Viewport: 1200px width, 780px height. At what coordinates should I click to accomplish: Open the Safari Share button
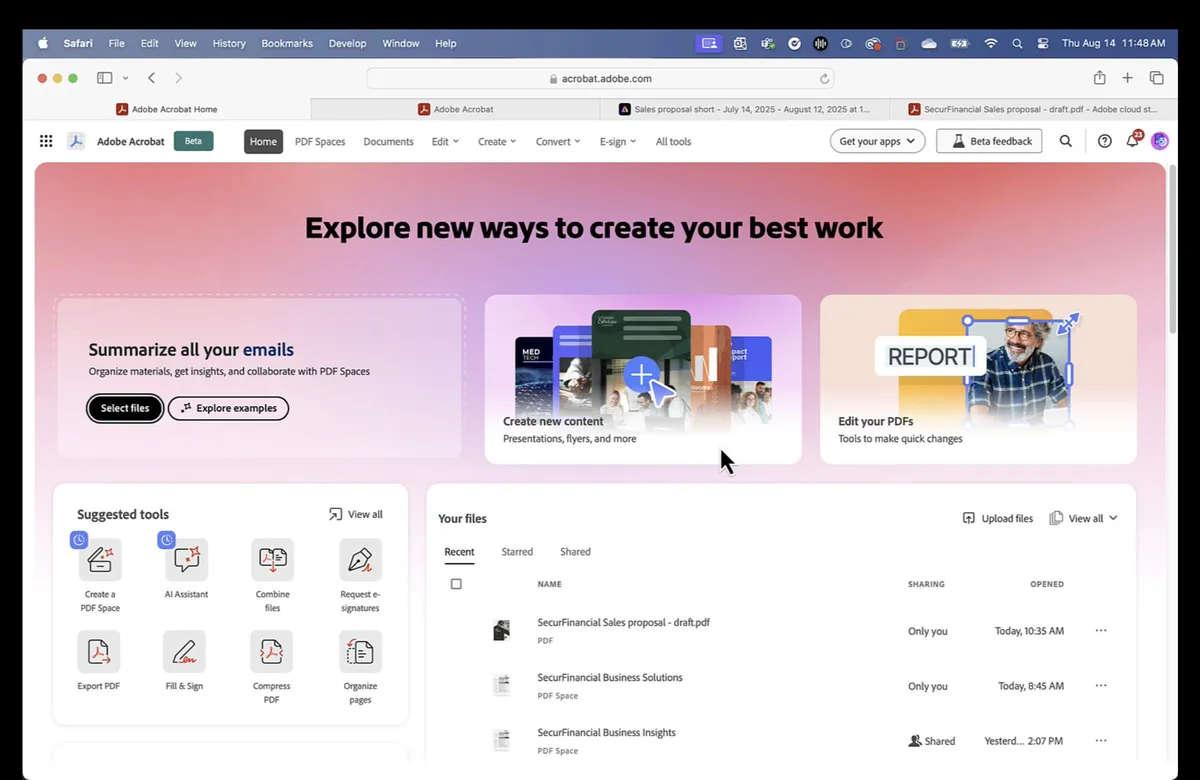[x=1099, y=78]
